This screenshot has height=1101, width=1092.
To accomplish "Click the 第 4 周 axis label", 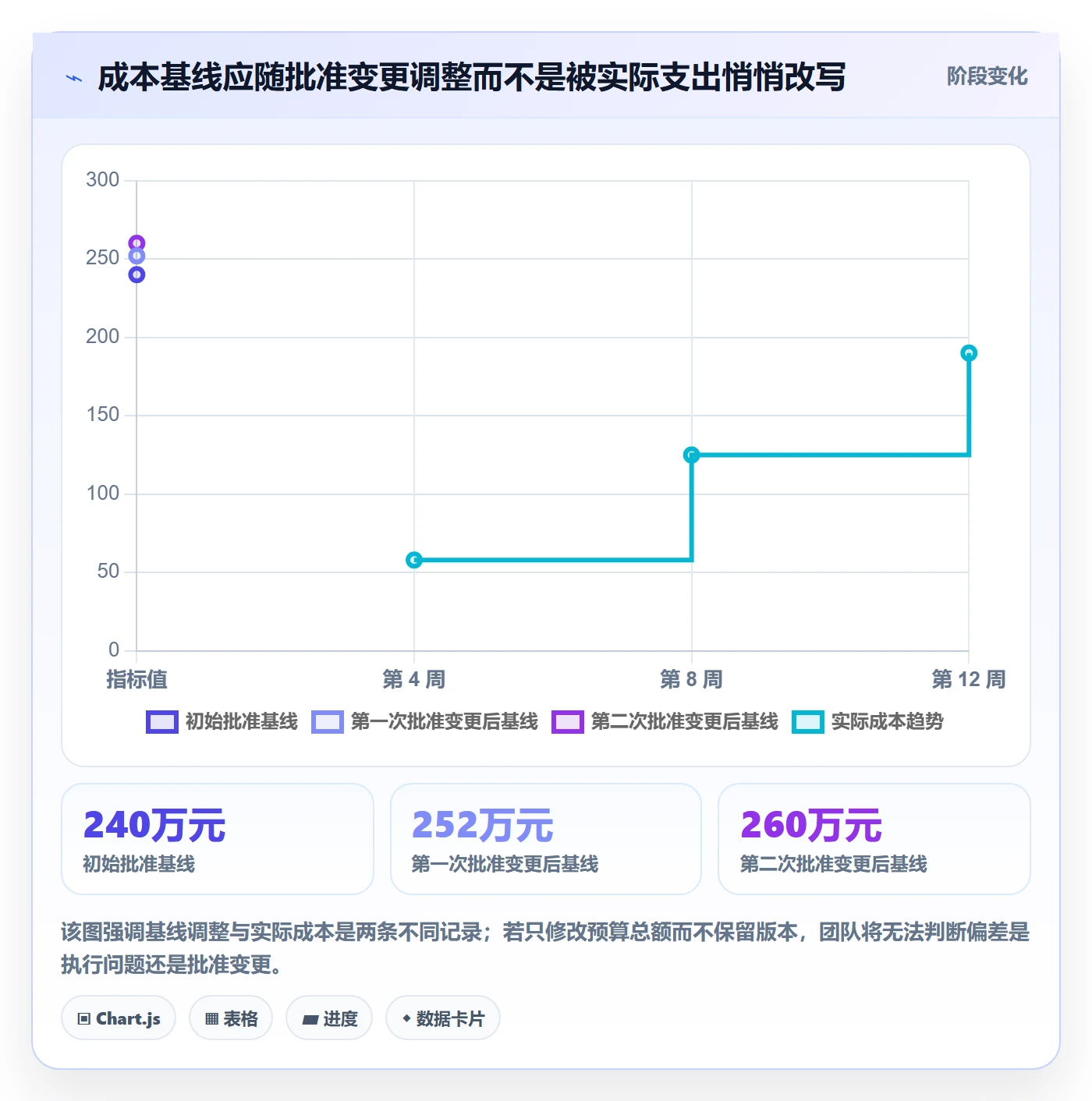I will coord(414,679).
